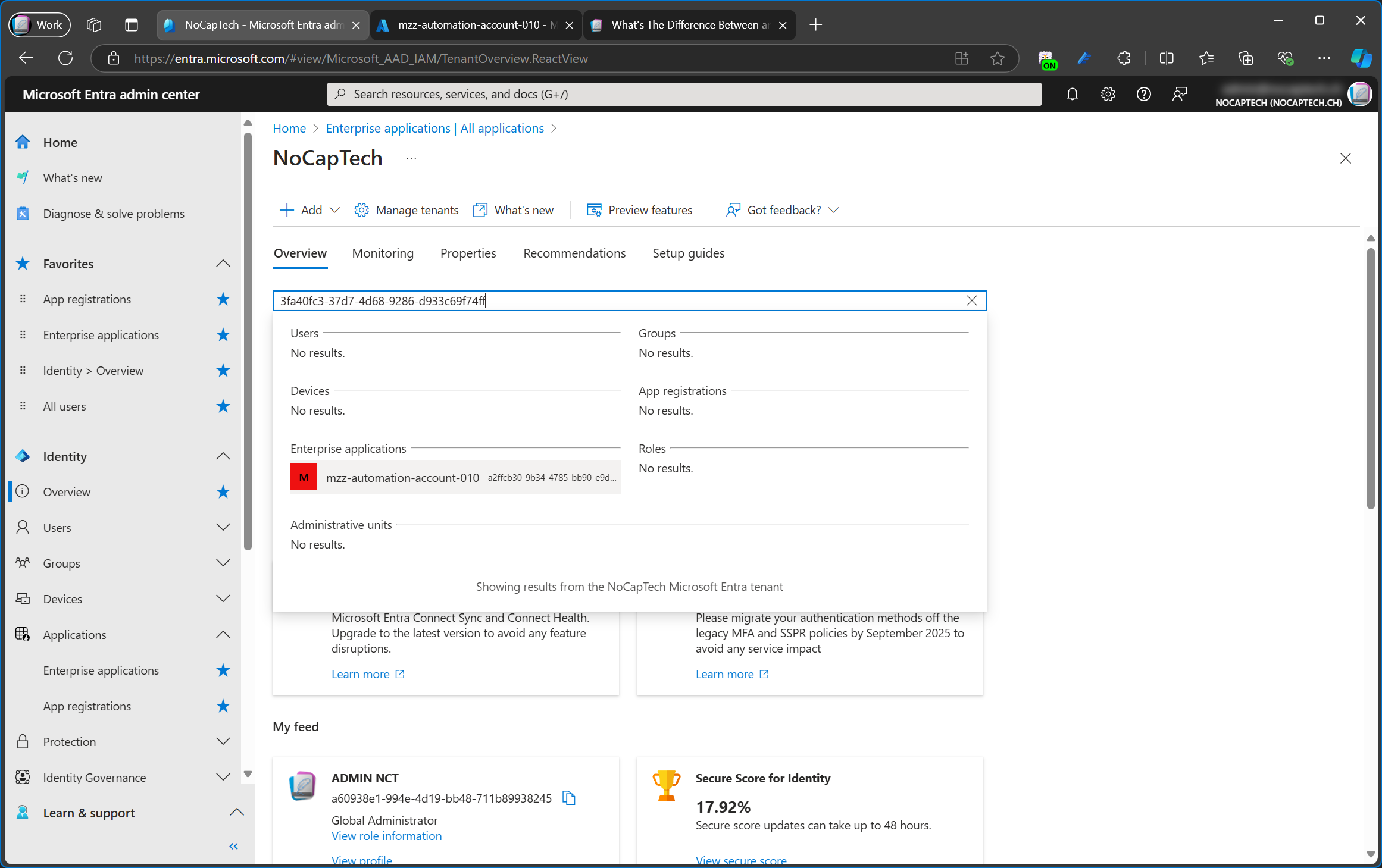
Task: Select the Properties tab
Action: click(467, 253)
